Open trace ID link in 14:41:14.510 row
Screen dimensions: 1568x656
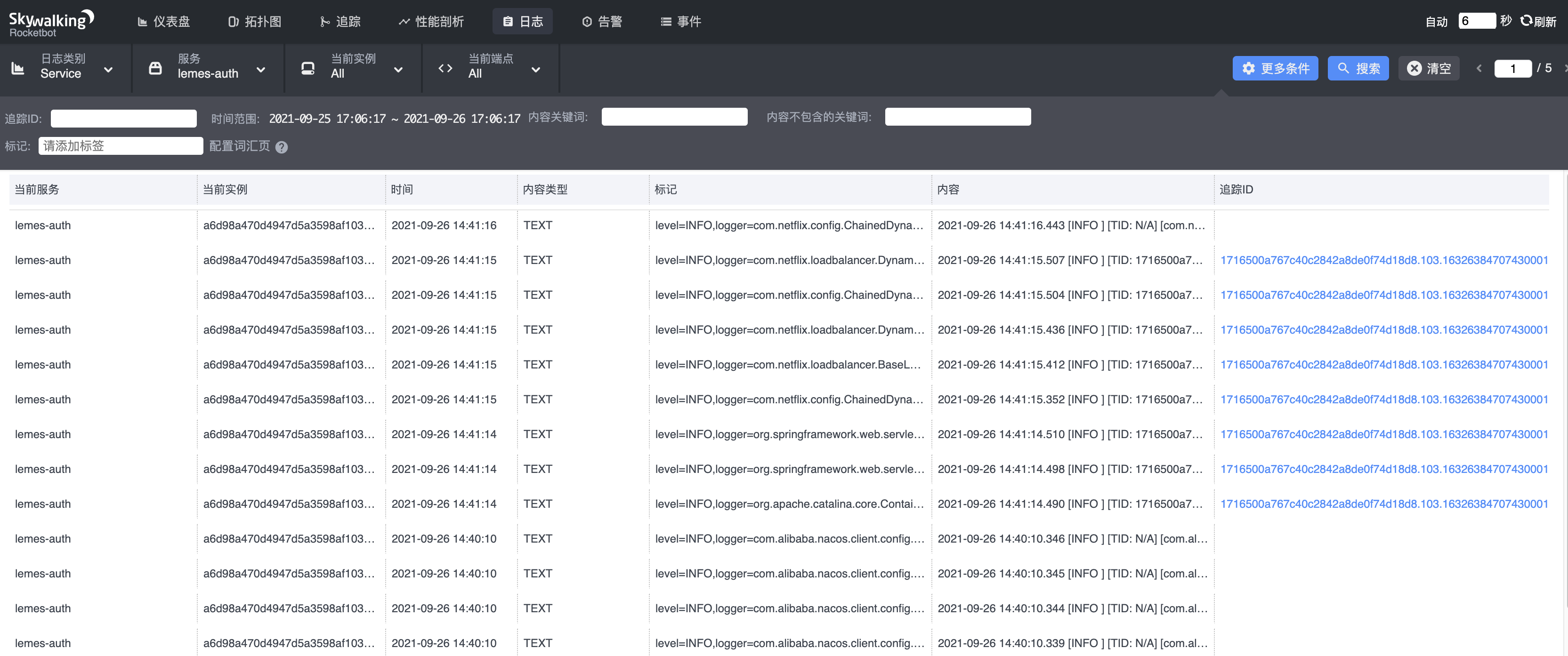(x=1383, y=434)
